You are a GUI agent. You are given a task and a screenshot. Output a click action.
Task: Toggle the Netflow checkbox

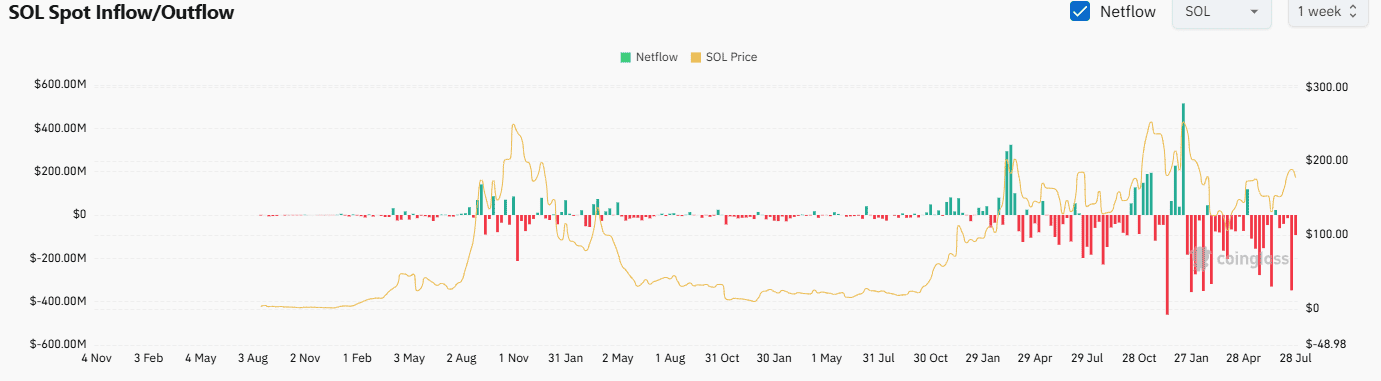pos(1080,12)
